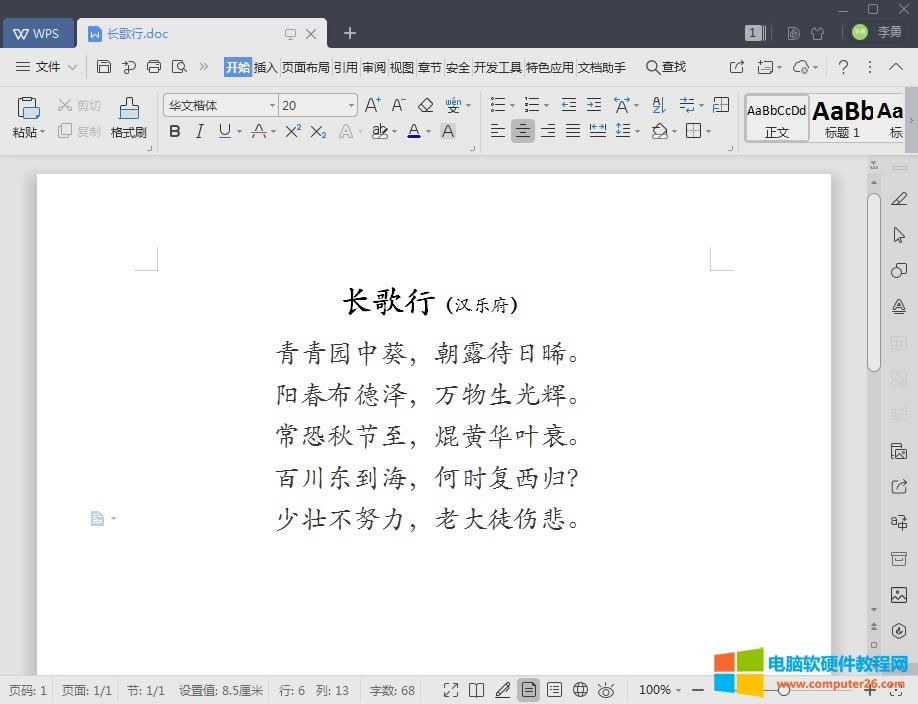
Task: Toggle underline on selected text
Action: (x=222, y=130)
